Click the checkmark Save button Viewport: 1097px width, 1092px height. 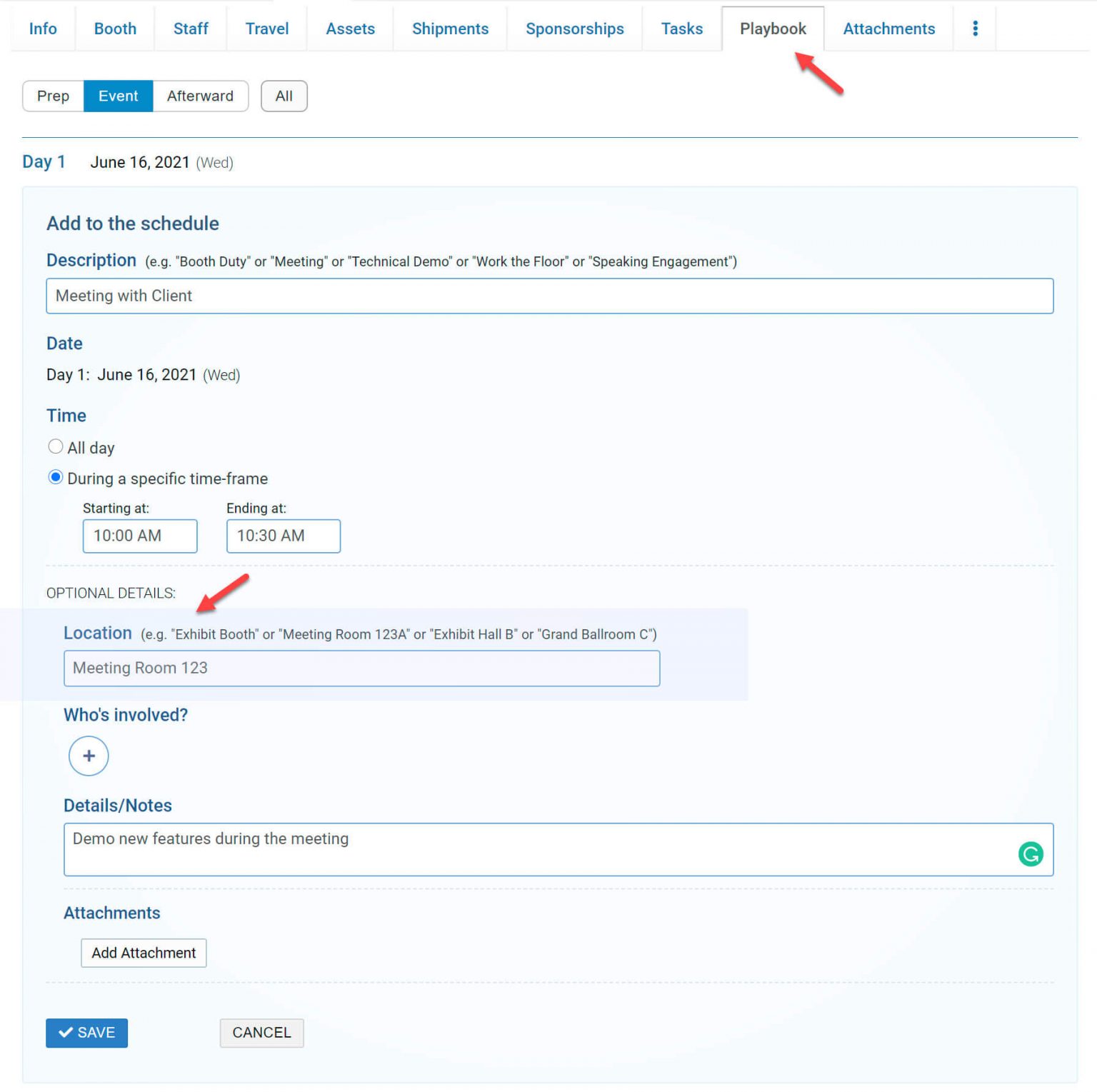[86, 1033]
